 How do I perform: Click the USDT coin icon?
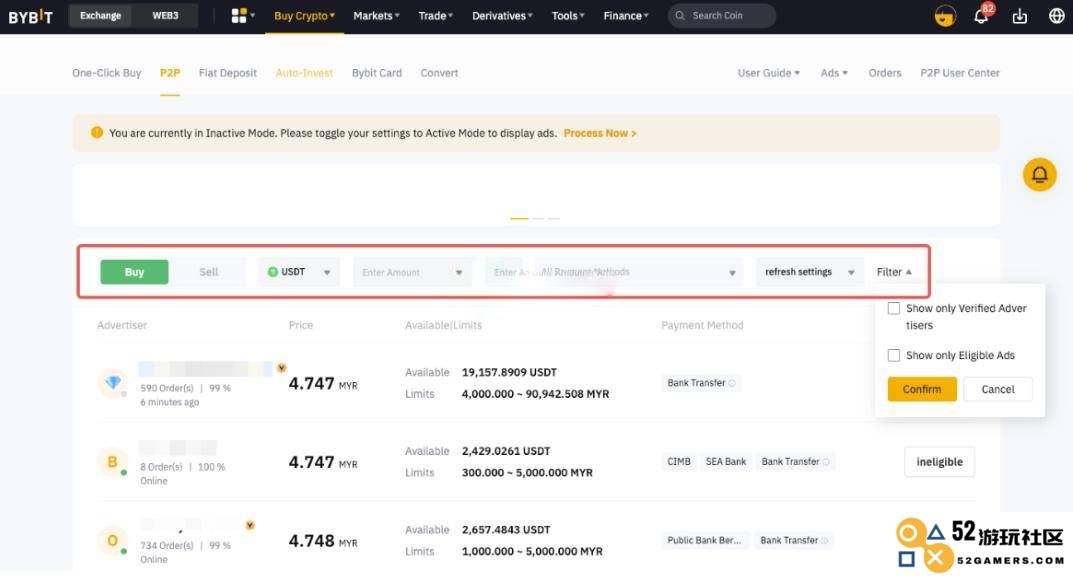point(272,272)
